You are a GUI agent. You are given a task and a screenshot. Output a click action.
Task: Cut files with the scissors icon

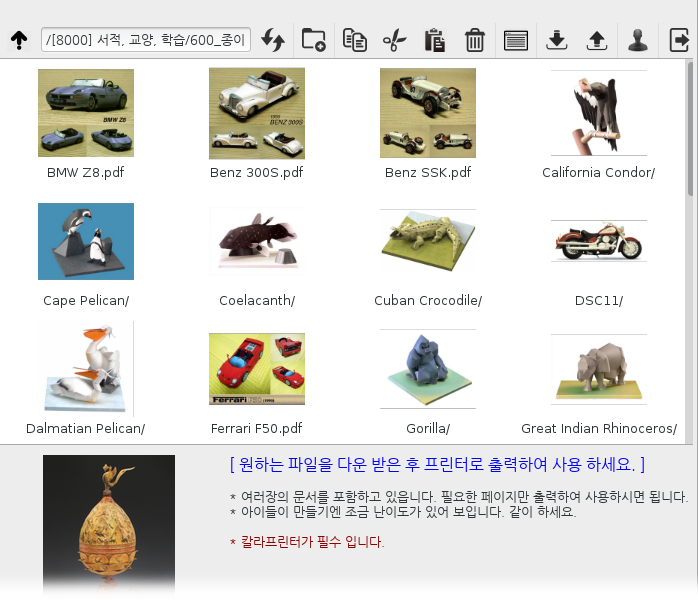394,40
